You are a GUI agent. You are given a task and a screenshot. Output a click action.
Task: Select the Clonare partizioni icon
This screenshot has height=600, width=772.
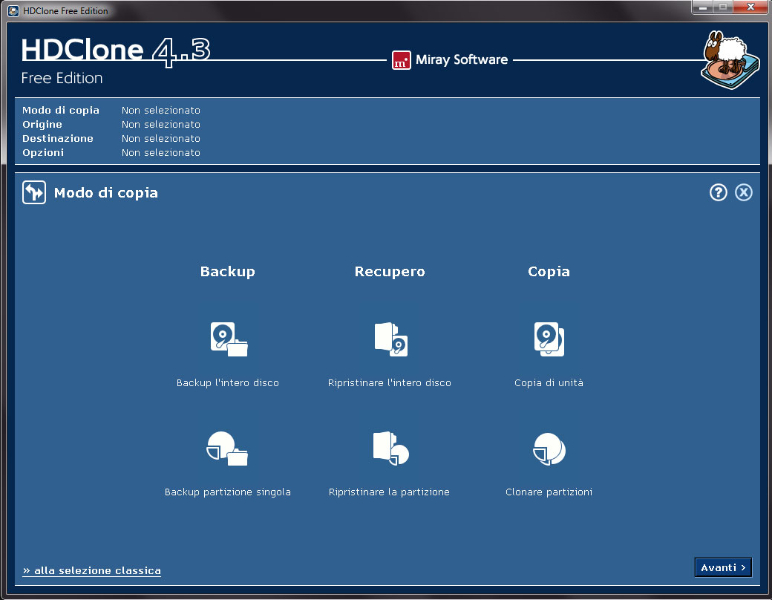(x=549, y=449)
